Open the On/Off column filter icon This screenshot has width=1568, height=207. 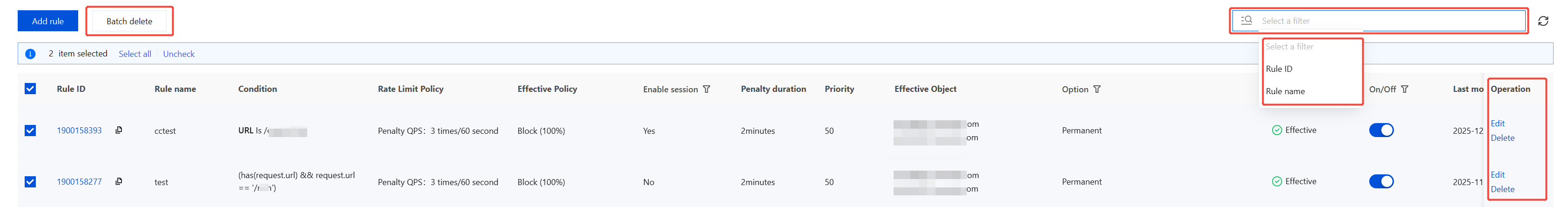click(x=1405, y=89)
